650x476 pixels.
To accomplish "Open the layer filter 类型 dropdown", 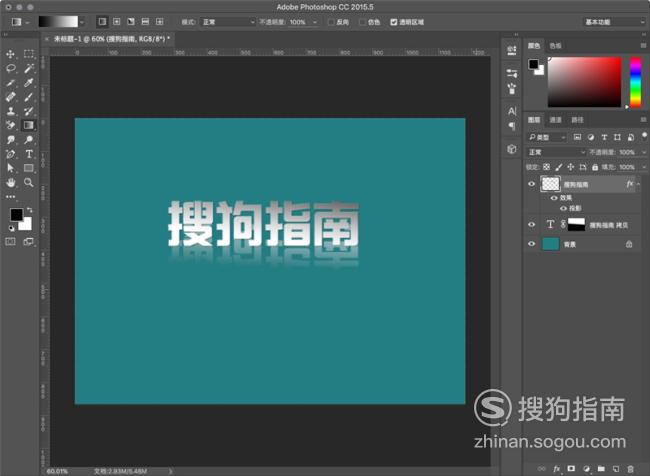I will (x=546, y=137).
